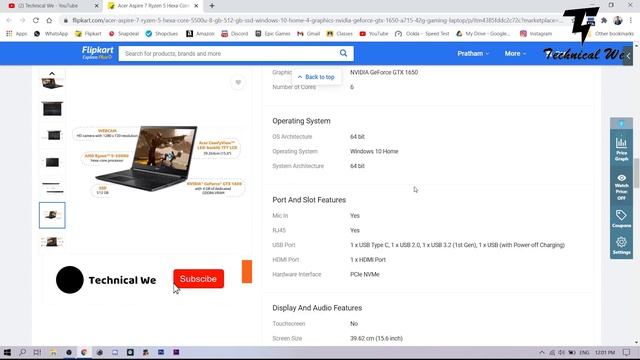Click the red Subscribe button
Screen dimensions: 640x360
[x=198, y=279]
